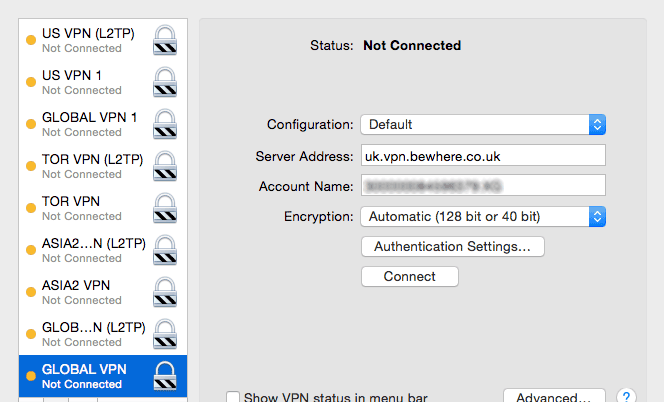Click the yellow status dot for TOR VPN
664x402 pixels.
[x=29, y=208]
